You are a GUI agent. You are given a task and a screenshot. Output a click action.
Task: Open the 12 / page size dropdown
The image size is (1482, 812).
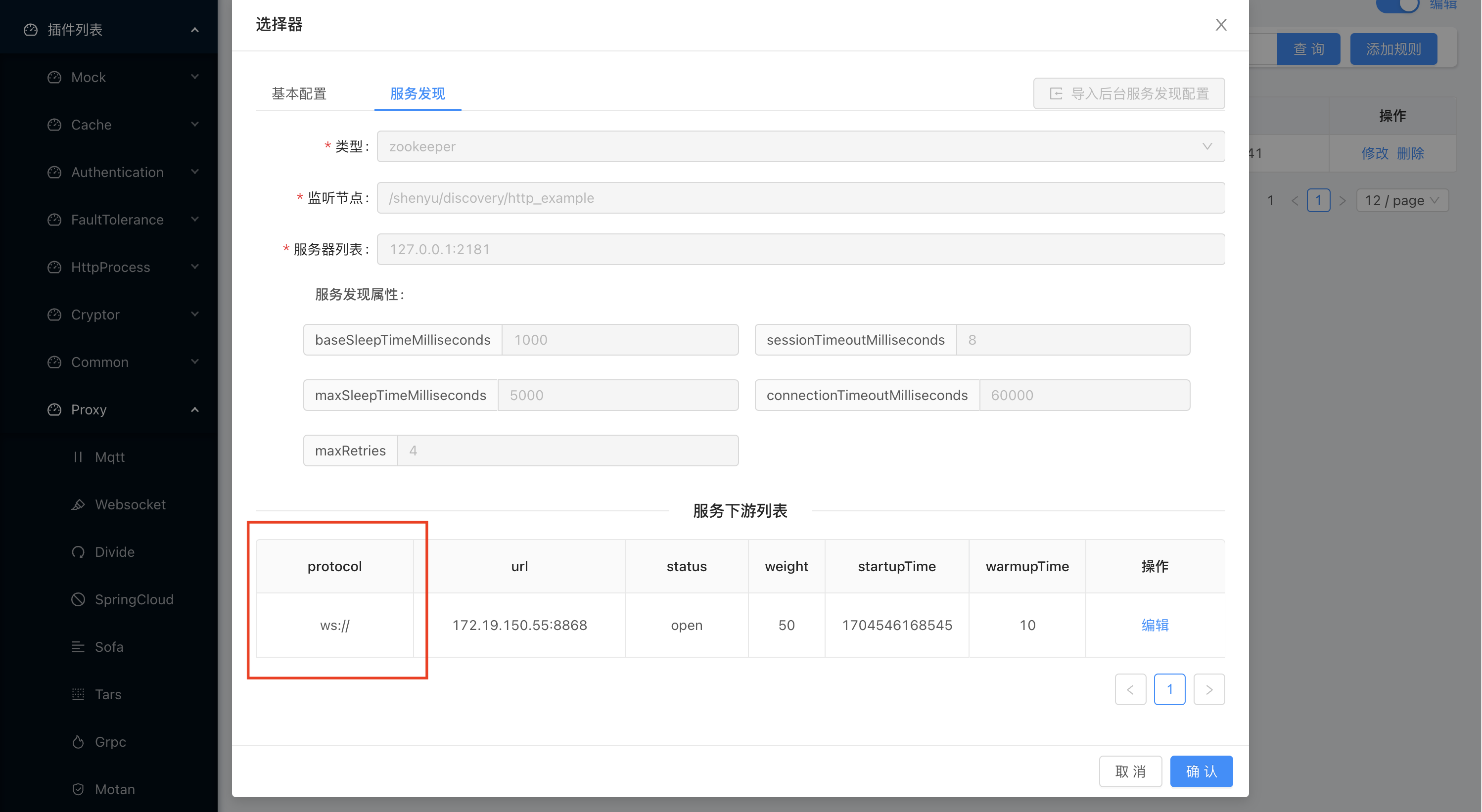pyautogui.click(x=1401, y=200)
